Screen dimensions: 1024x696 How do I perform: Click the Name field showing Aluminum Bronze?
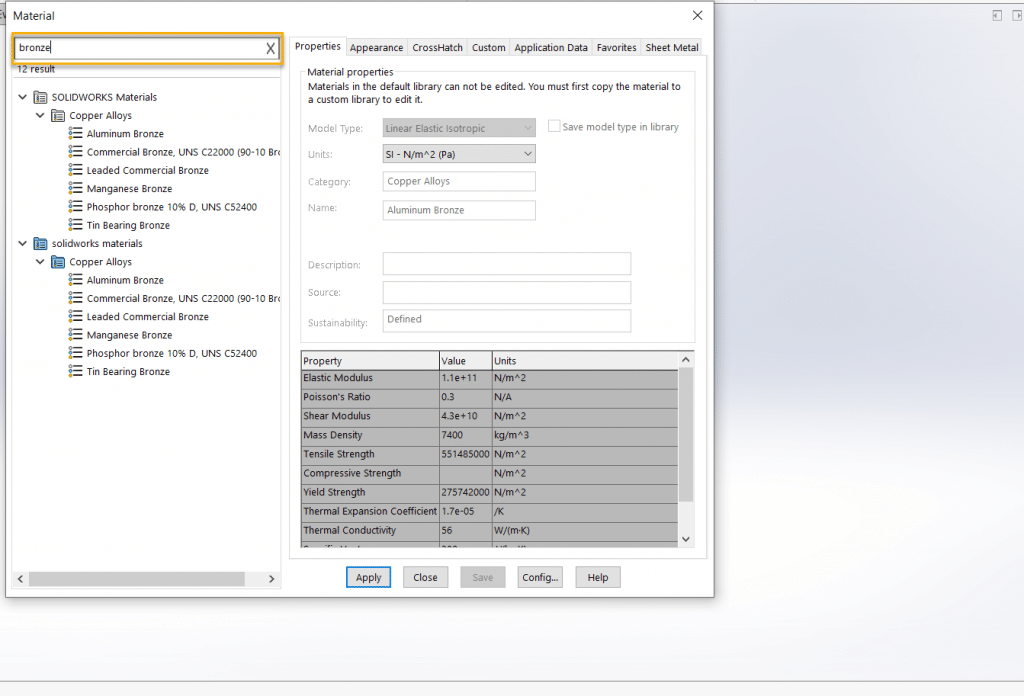click(459, 210)
